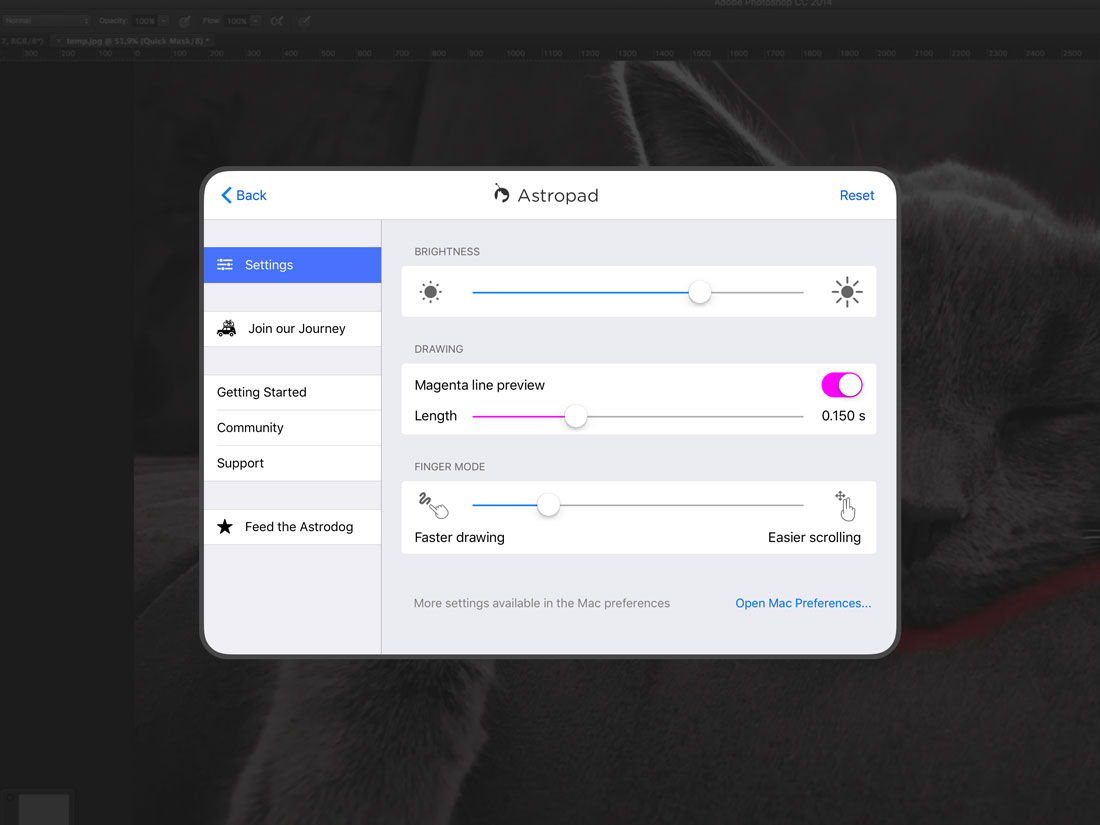Go Back from Astropad settings
Screen dimensions: 1100x825
click(244, 195)
